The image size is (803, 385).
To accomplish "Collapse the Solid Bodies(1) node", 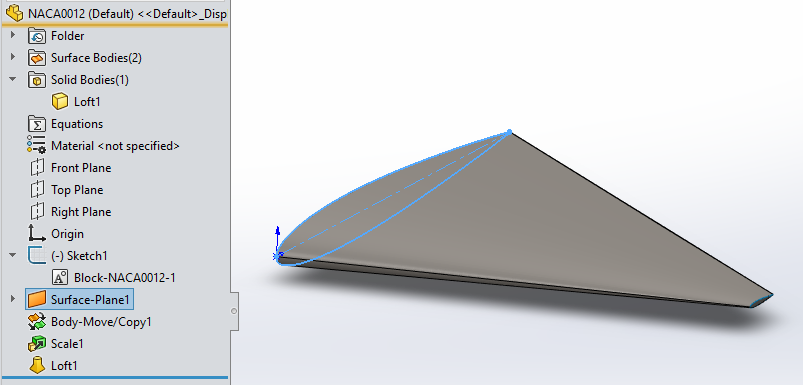I will click(13, 80).
